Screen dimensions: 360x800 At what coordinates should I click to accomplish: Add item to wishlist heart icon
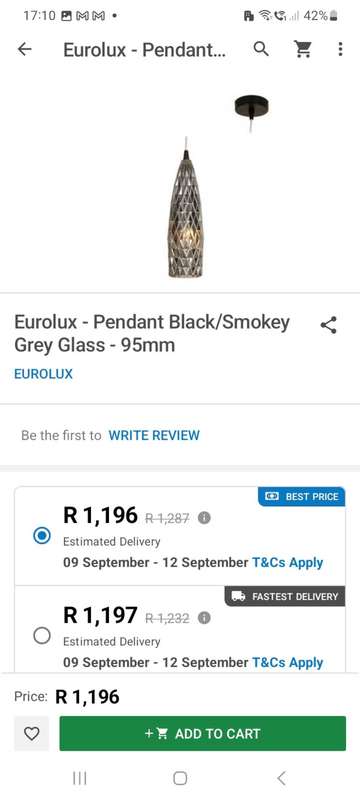(32, 734)
